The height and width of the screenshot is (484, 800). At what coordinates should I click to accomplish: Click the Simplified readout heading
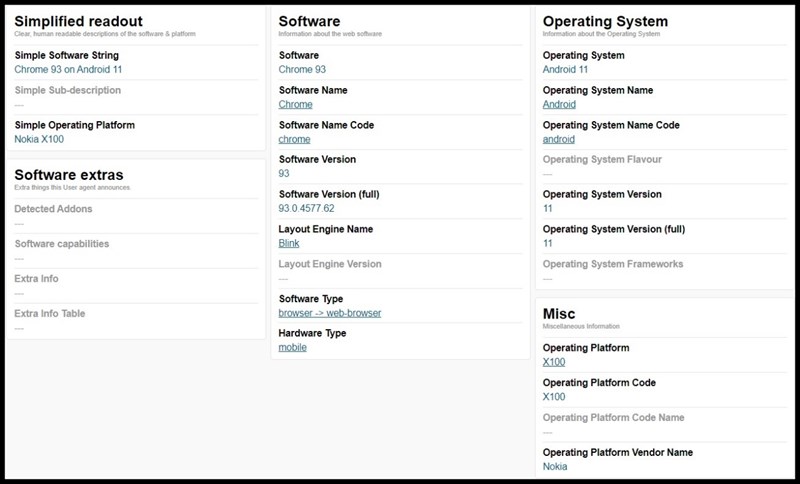click(x=79, y=21)
